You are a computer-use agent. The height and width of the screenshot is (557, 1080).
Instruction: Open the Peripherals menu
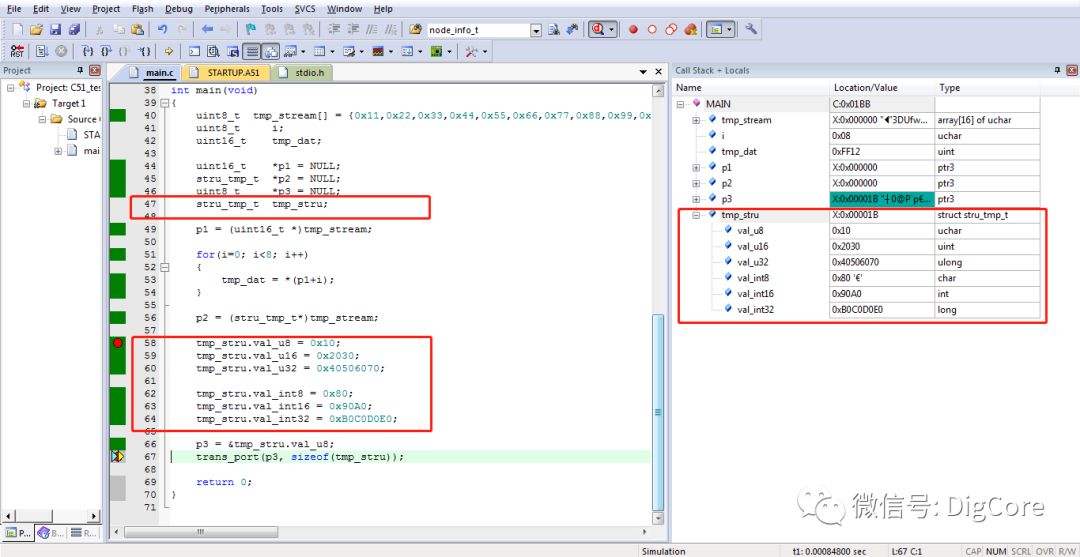[x=227, y=9]
